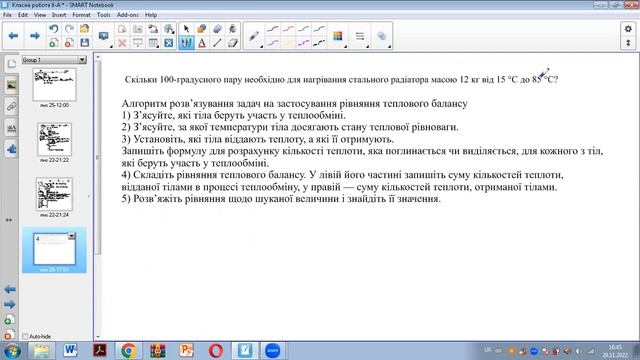Open the Tools menu
The image size is (640, 360).
pos(104,15)
